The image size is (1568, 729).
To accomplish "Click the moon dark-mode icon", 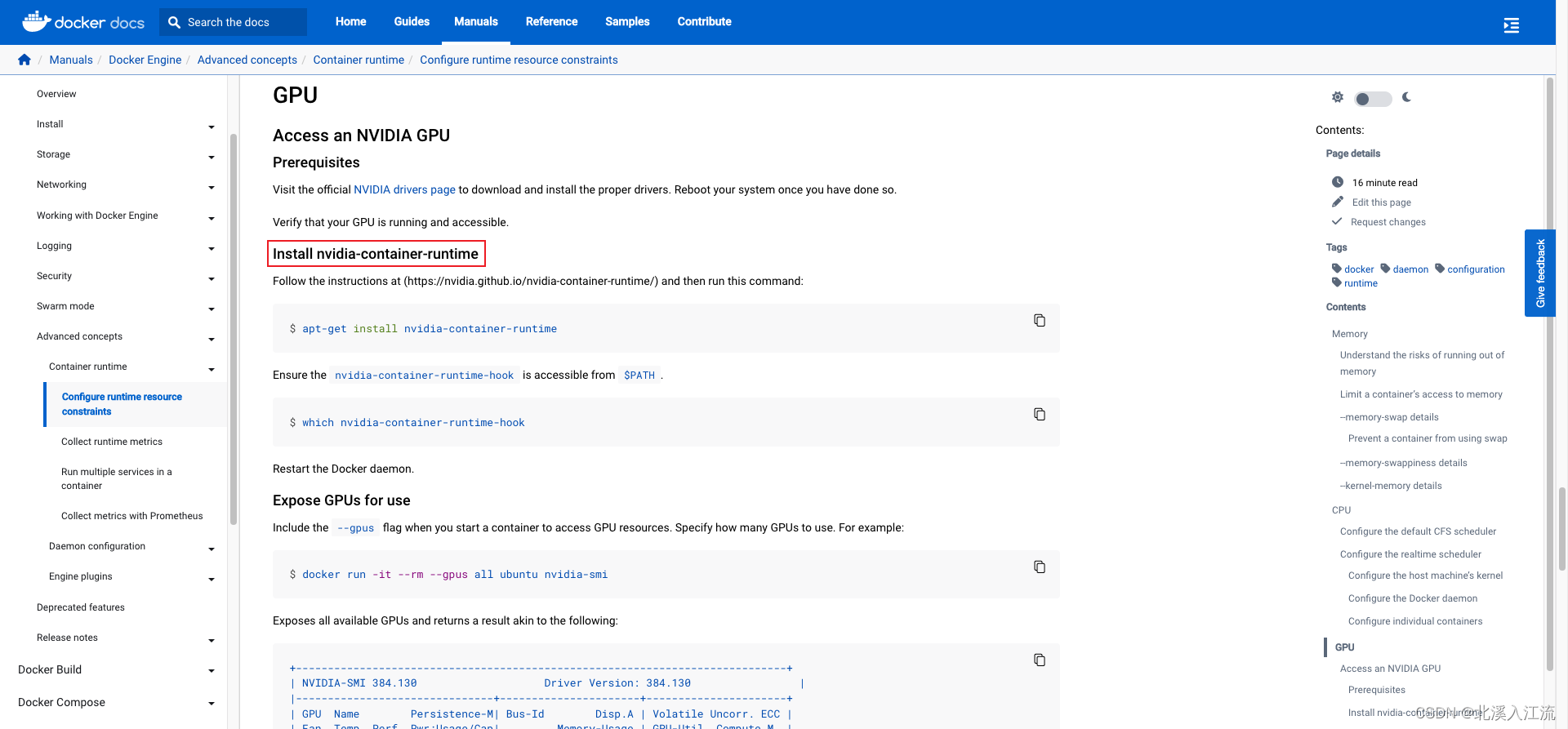I will click(1406, 97).
